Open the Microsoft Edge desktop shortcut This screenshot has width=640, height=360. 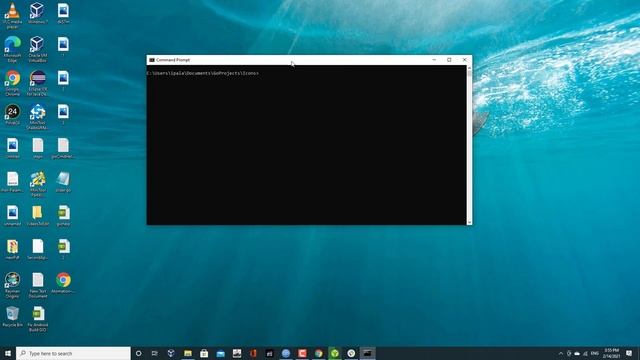point(13,49)
